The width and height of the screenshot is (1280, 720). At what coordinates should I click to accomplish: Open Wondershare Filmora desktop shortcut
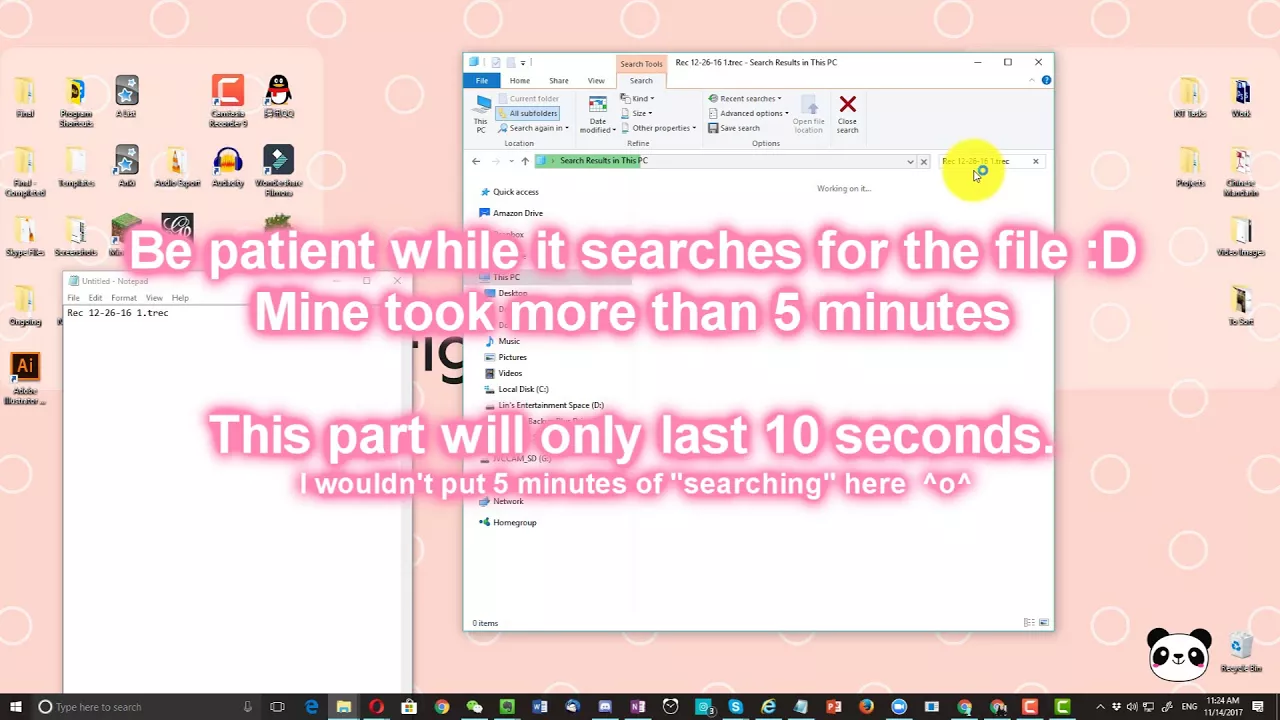(278, 171)
